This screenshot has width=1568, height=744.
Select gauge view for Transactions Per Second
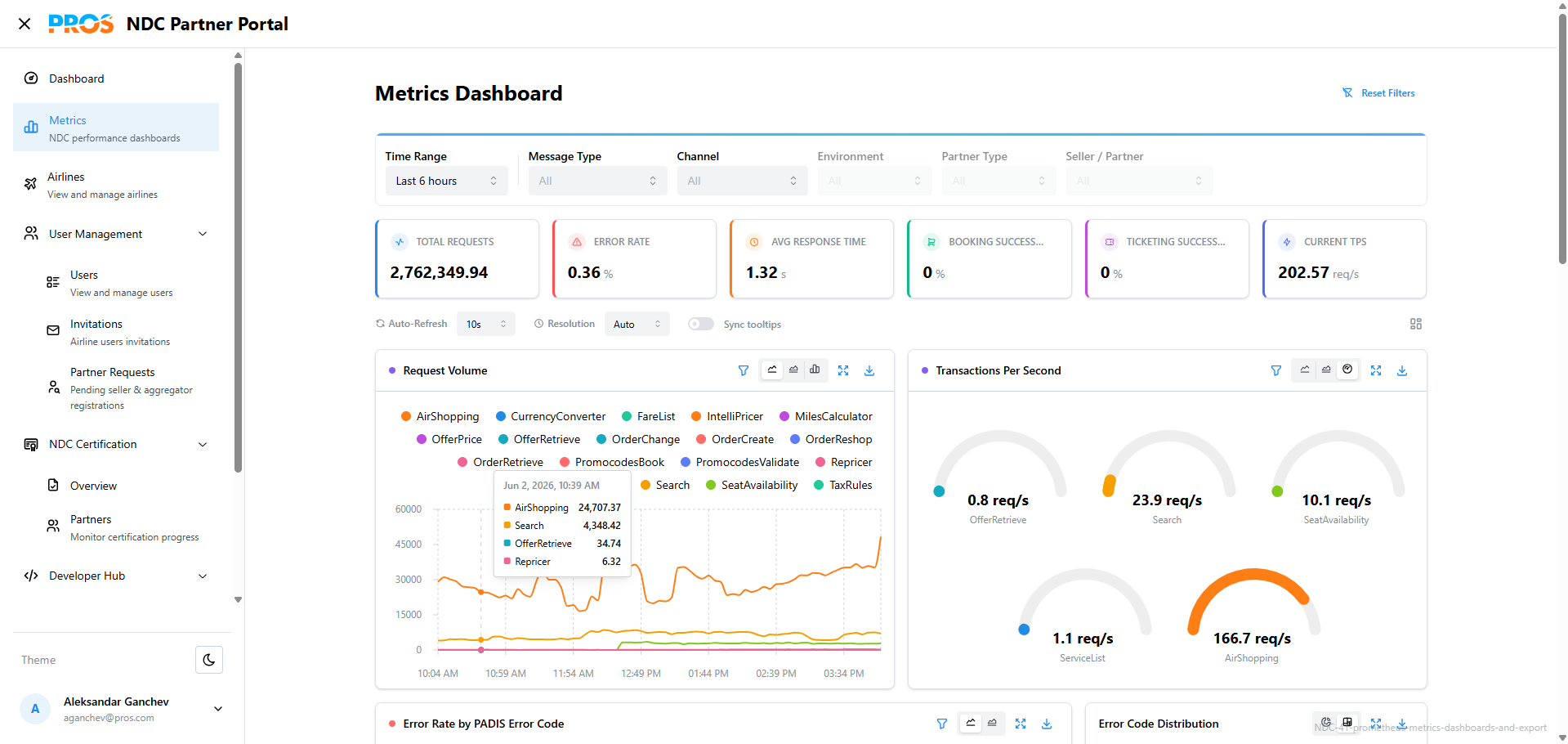tap(1347, 370)
